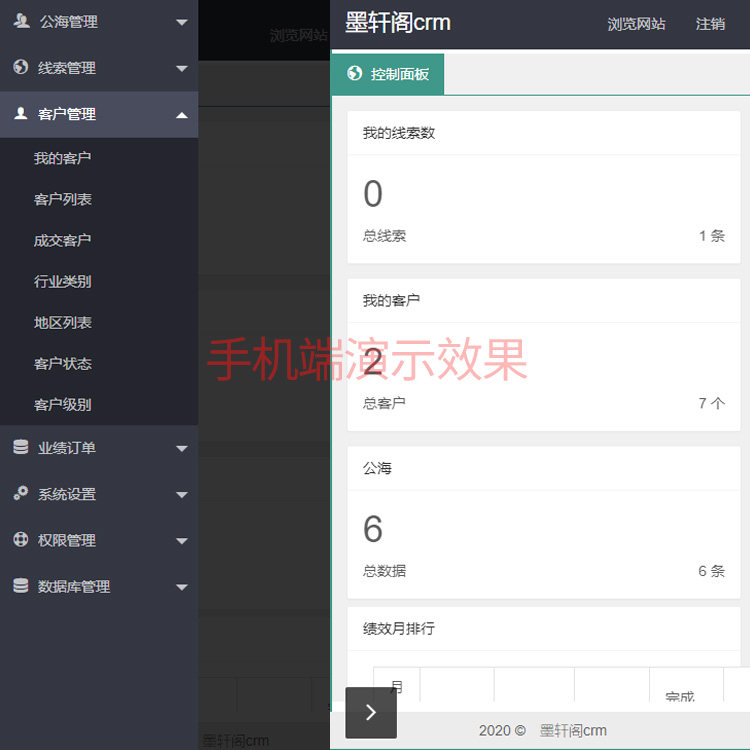
Task: Click the 公海管理 user icon
Action: pyautogui.click(x=21, y=21)
